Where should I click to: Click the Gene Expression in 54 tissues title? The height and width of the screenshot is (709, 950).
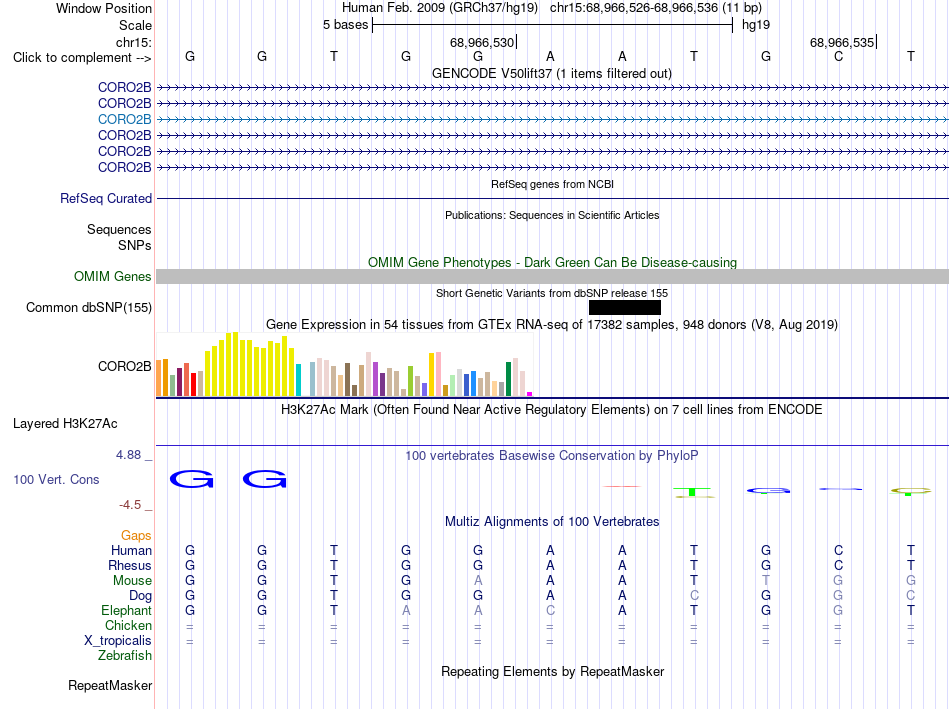[552, 325]
